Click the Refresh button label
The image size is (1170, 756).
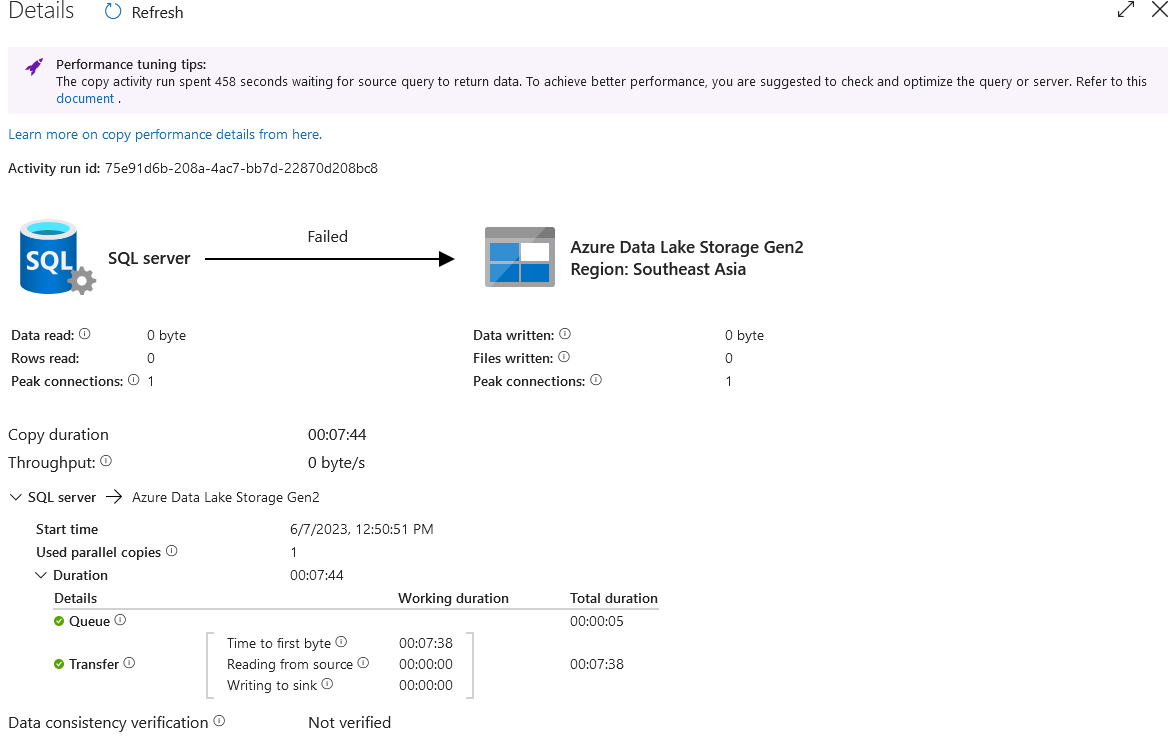coord(157,13)
